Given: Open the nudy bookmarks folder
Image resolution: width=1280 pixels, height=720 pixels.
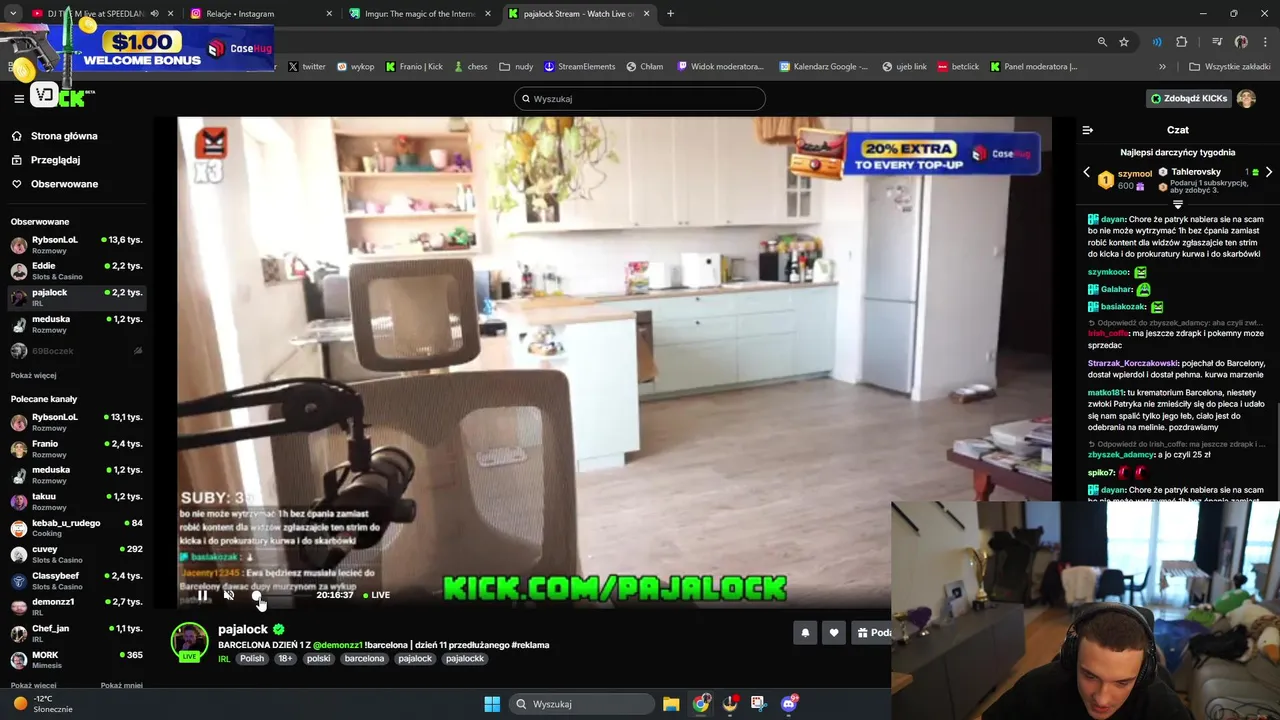Looking at the screenshot, I should click(517, 67).
